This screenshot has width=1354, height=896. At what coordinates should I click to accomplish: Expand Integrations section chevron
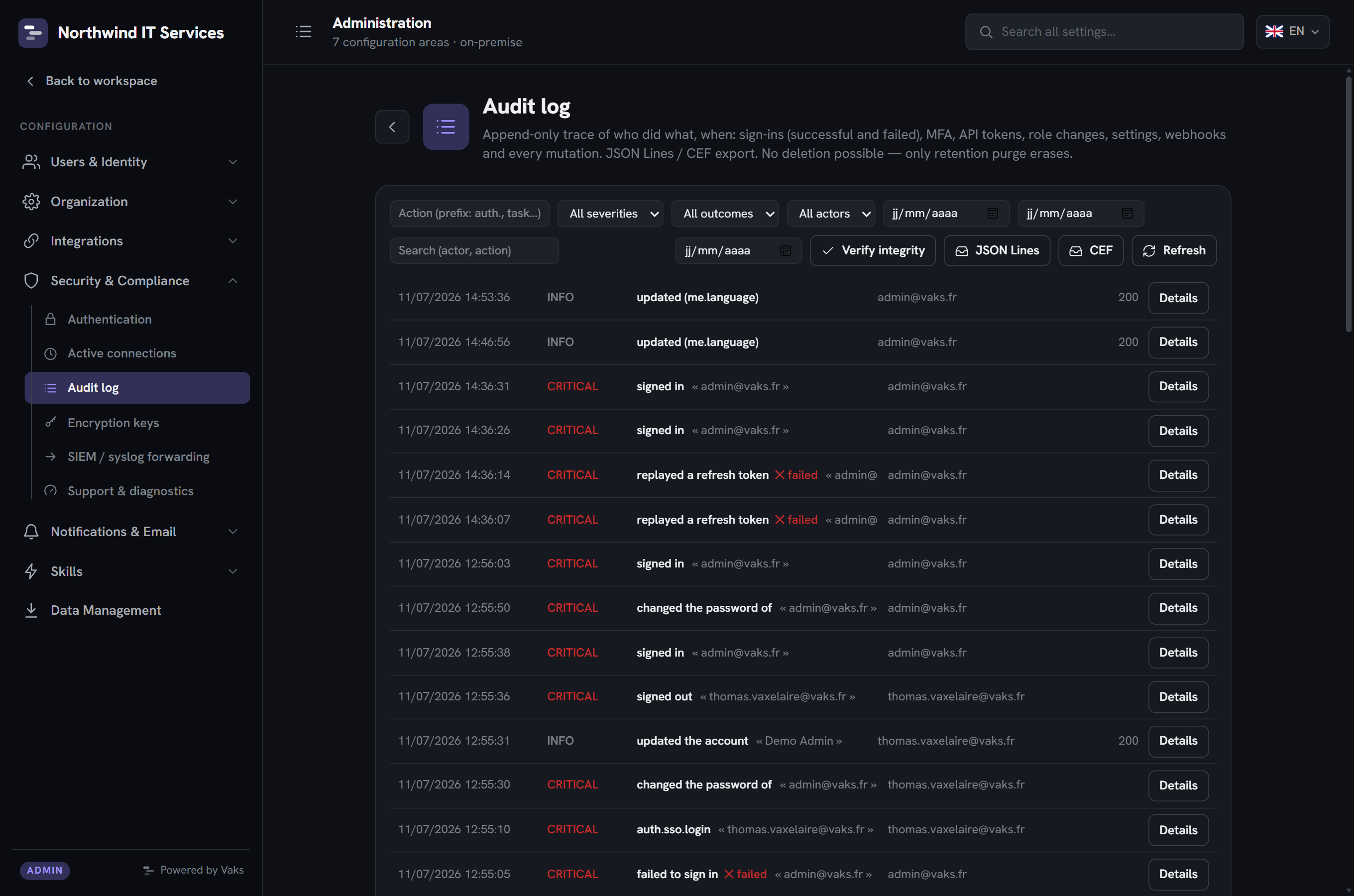(232, 241)
